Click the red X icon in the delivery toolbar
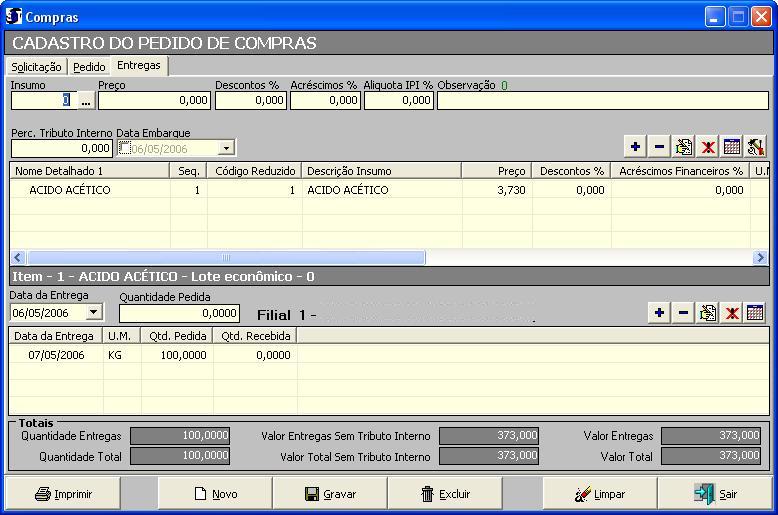Image resolution: width=778 pixels, height=515 pixels. (x=732, y=313)
